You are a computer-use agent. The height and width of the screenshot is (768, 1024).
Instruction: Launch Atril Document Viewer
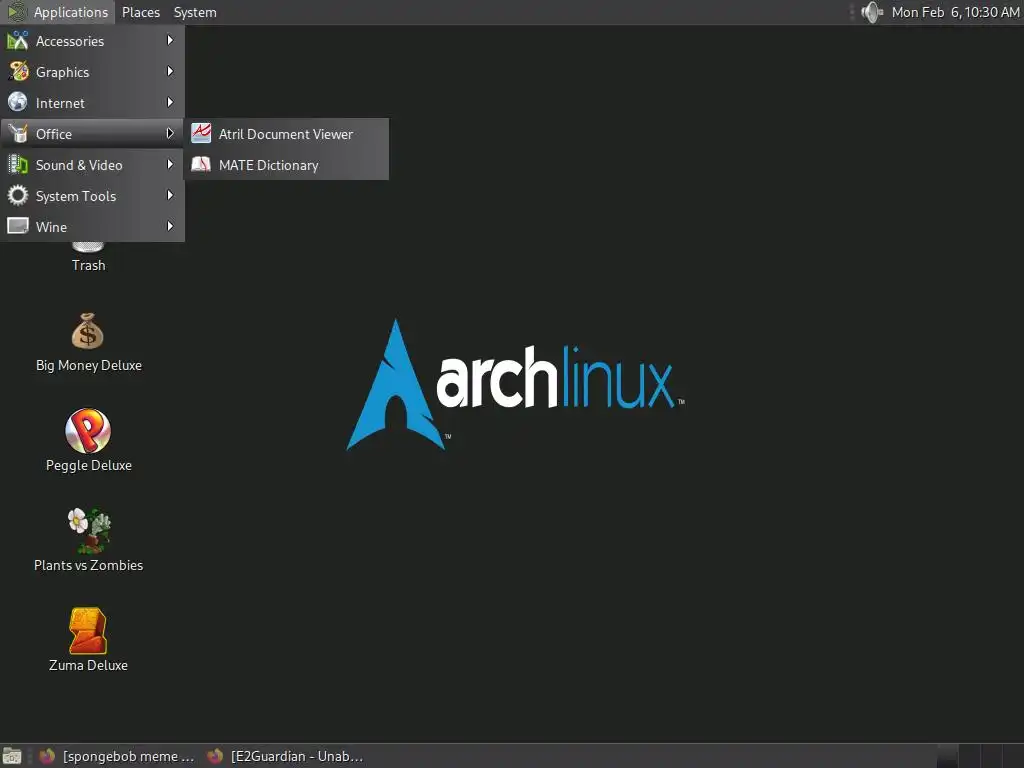(x=286, y=134)
